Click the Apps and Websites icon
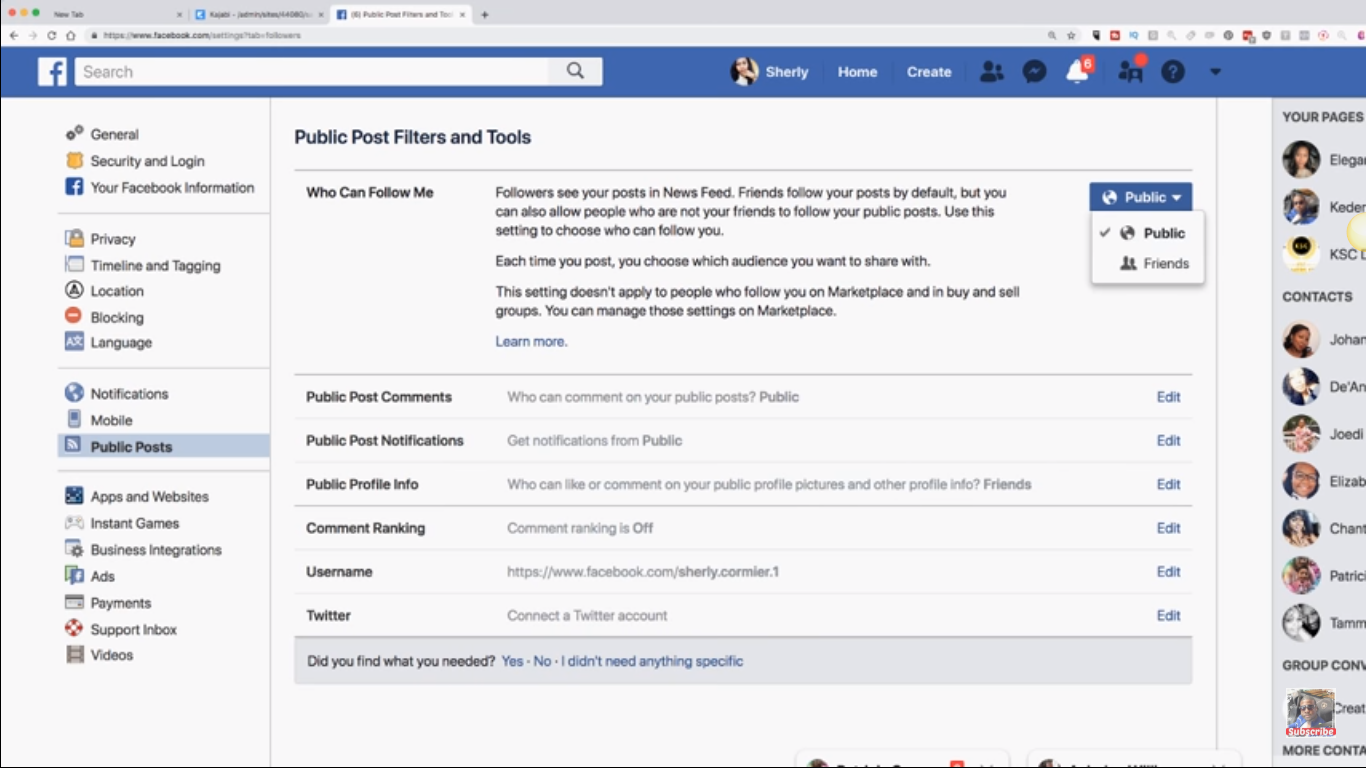This screenshot has width=1366, height=768. pyautogui.click(x=74, y=497)
